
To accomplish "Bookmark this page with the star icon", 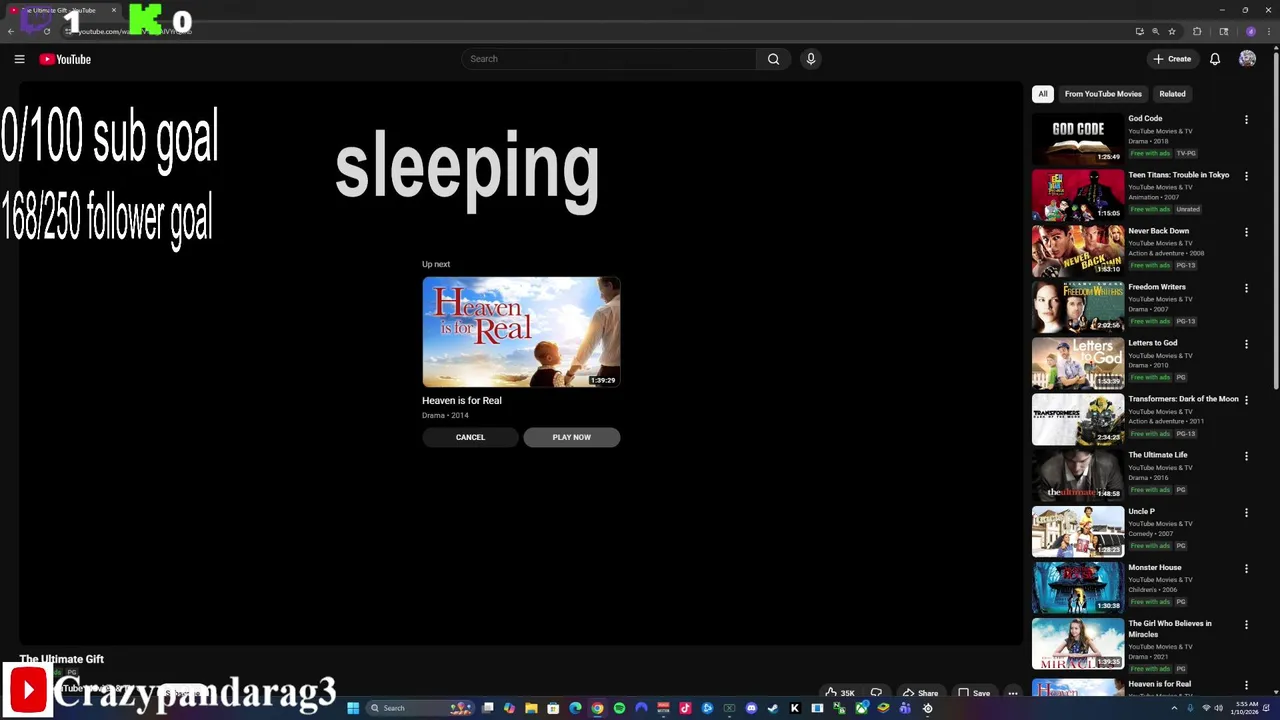I will click(1172, 31).
